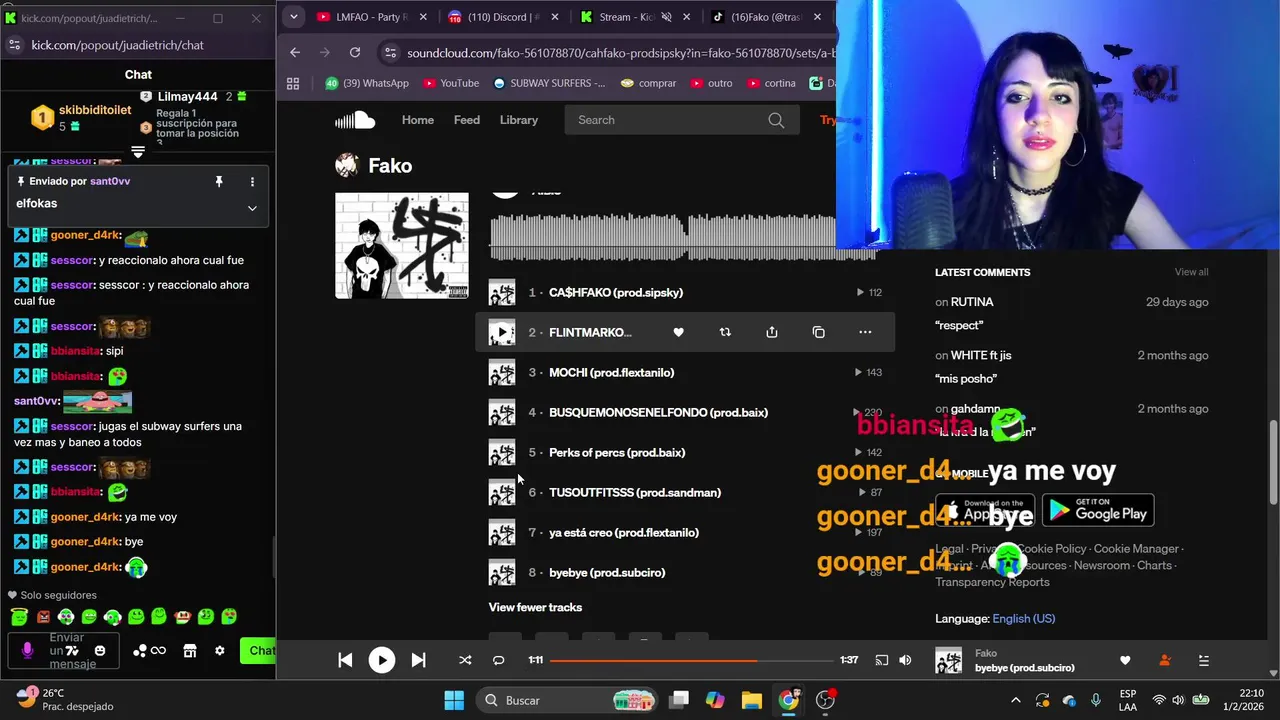Open the cast to device icon

pos(881,660)
